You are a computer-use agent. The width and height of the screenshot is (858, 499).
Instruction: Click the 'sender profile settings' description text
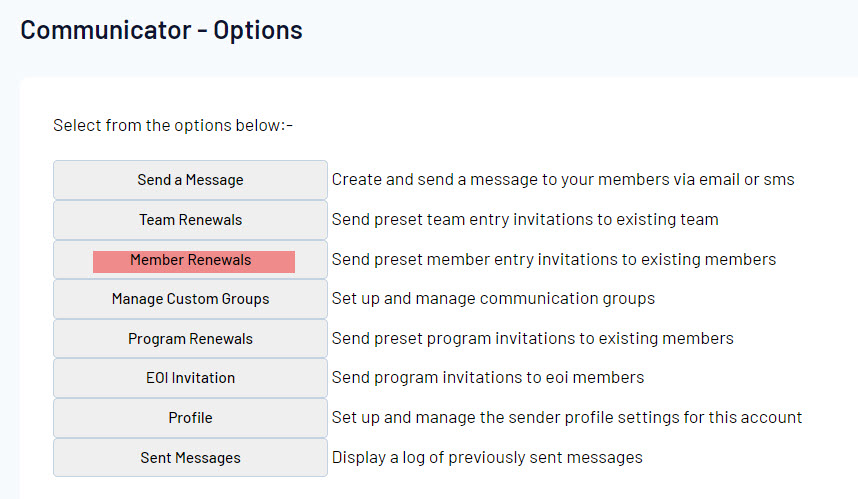click(567, 418)
